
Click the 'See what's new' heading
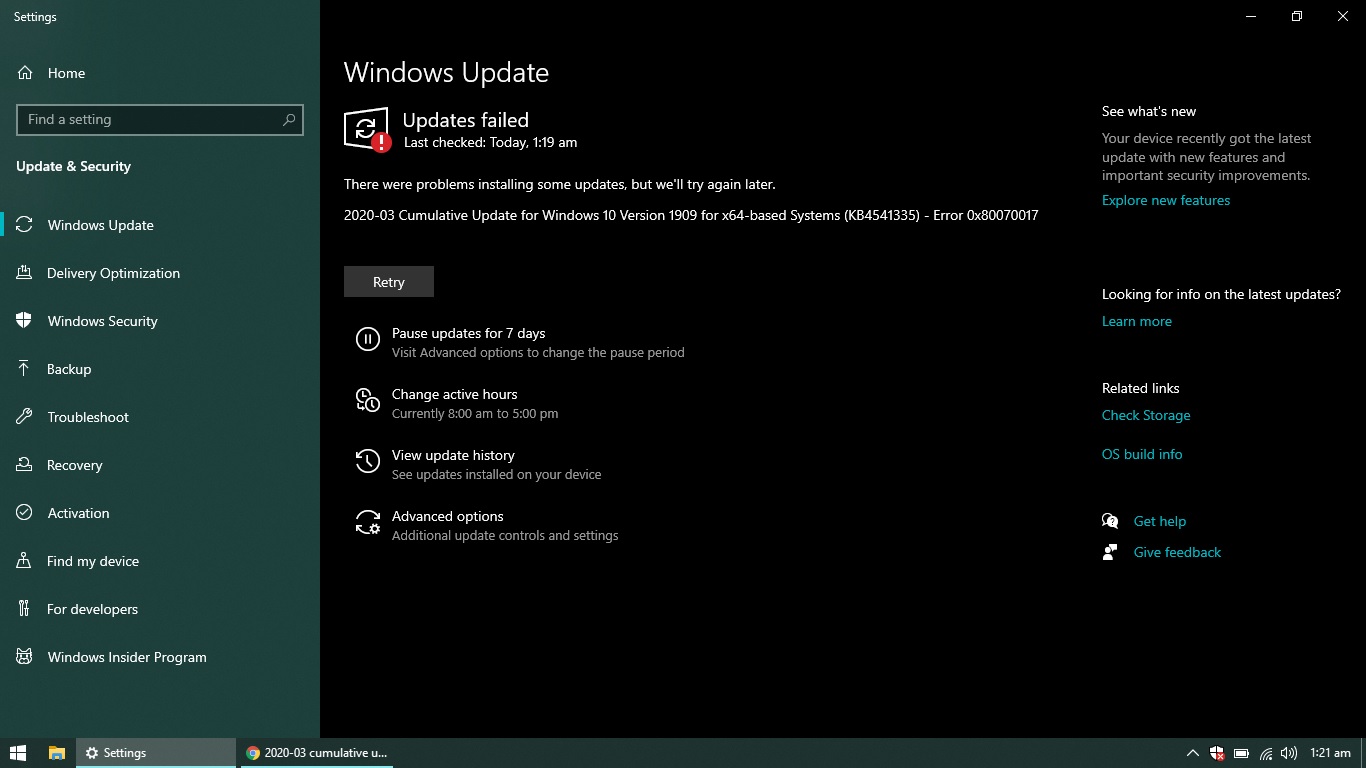[1149, 111]
